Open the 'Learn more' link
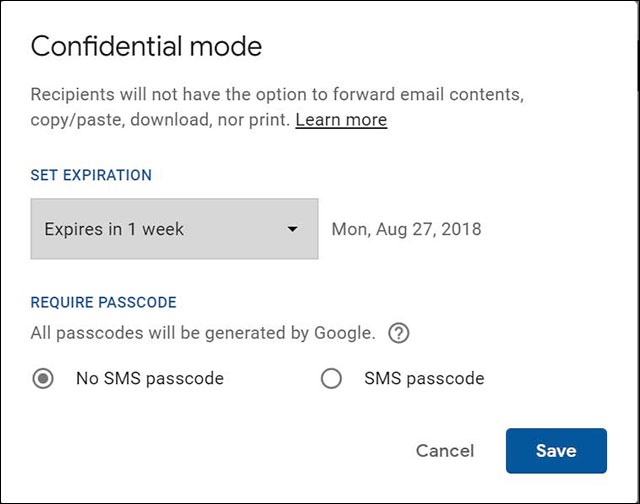Image resolution: width=640 pixels, height=504 pixels. (341, 120)
